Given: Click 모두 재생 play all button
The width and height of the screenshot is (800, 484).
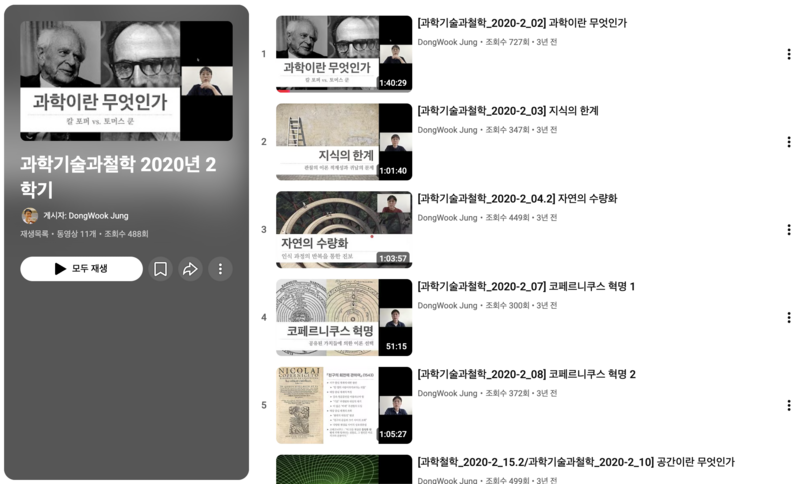Looking at the screenshot, I should pos(82,269).
